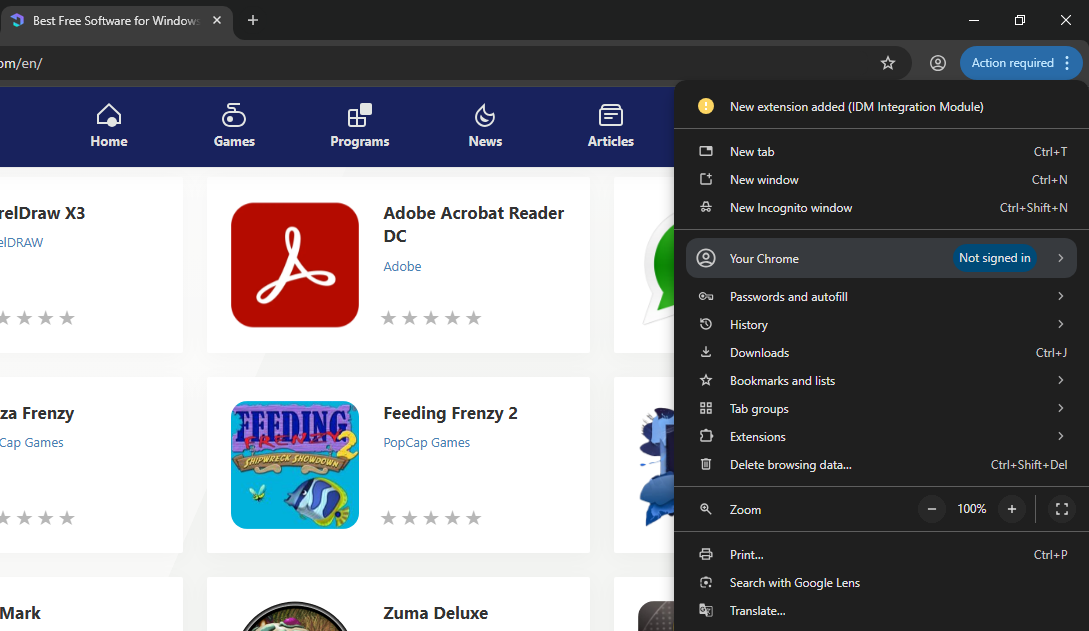Open the profile avatar icon in toolbar

pyautogui.click(x=937, y=63)
